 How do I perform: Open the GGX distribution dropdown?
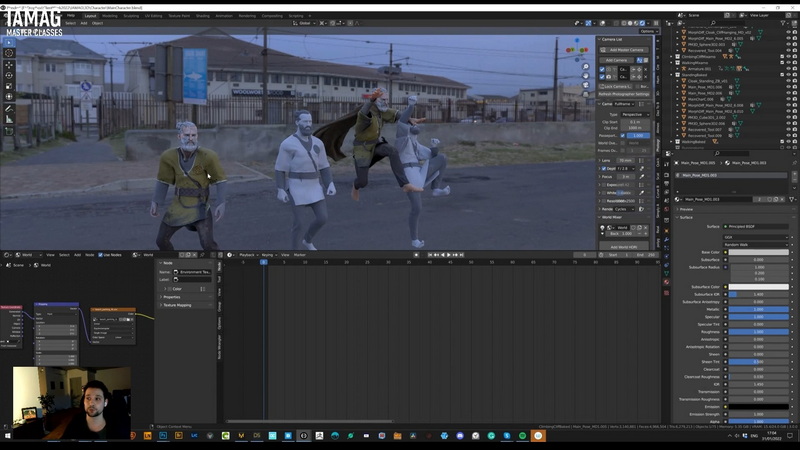[756, 237]
